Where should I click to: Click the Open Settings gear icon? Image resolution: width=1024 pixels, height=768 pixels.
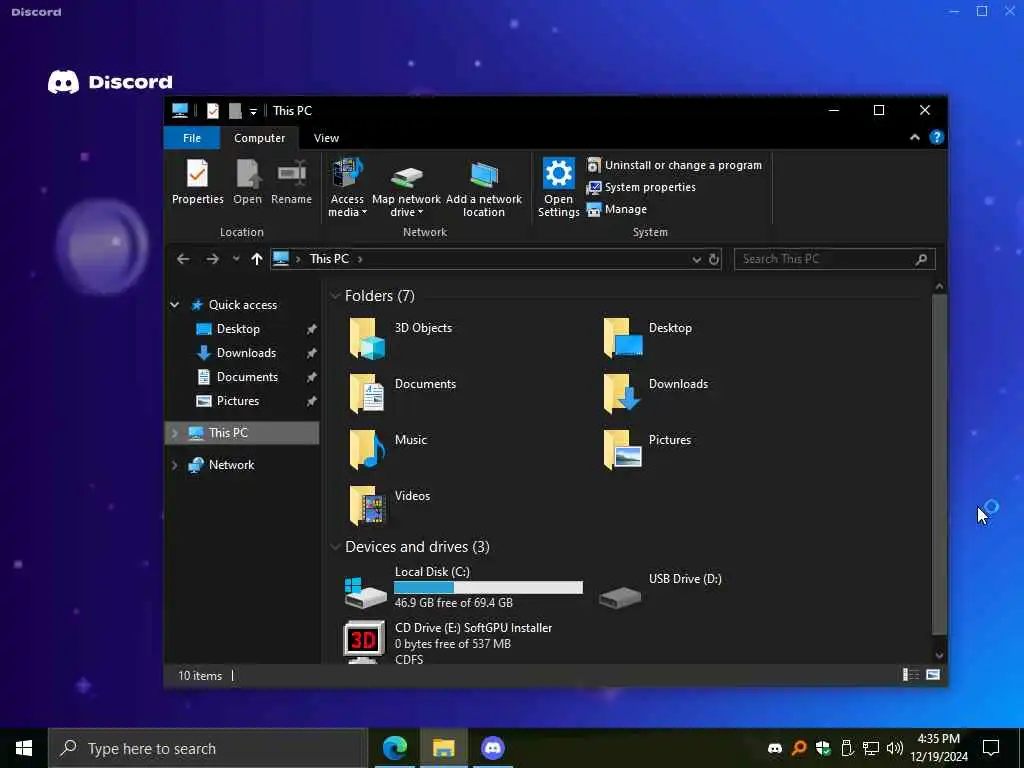point(559,174)
